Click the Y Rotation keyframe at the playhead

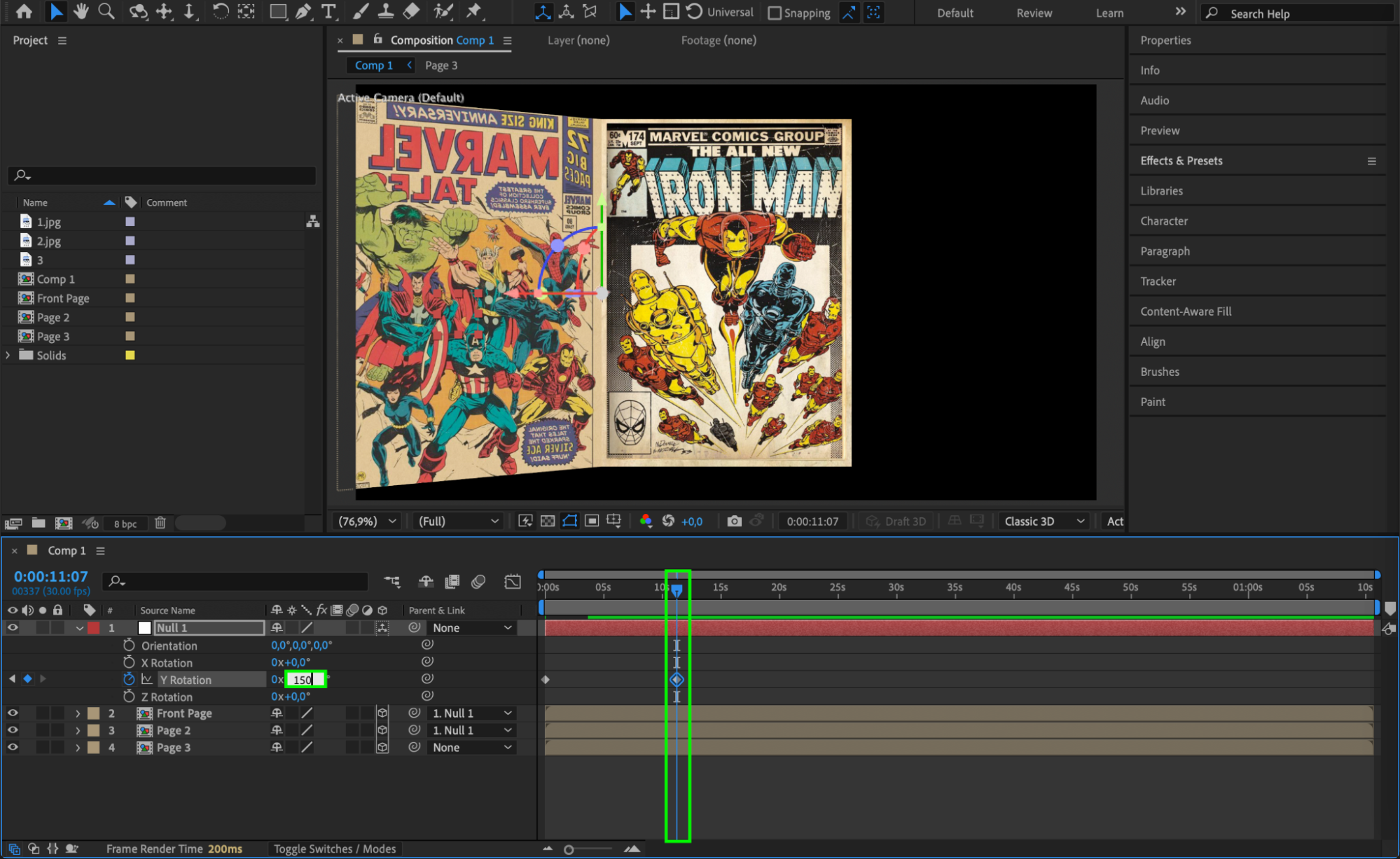click(677, 680)
